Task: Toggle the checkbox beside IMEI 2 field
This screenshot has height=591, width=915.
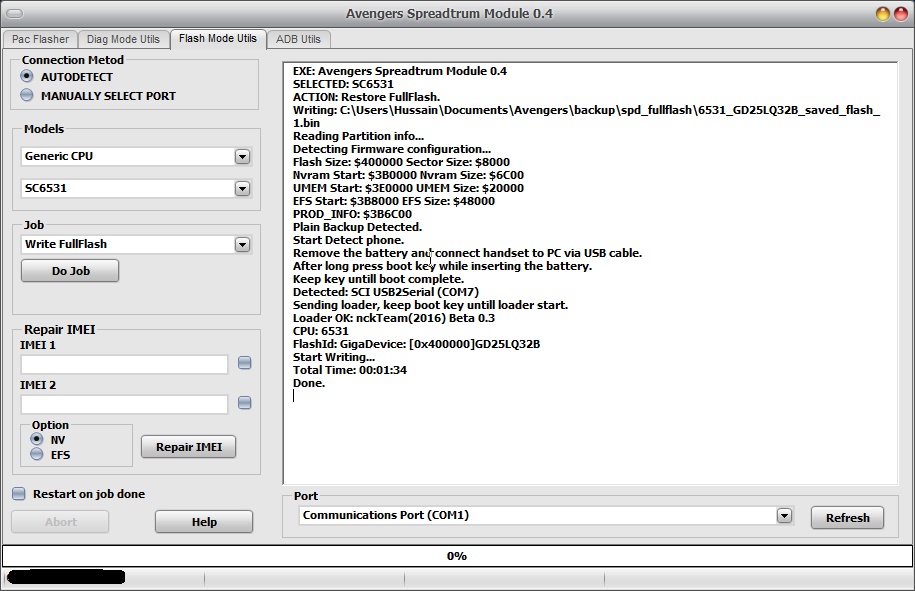Action: click(x=245, y=403)
